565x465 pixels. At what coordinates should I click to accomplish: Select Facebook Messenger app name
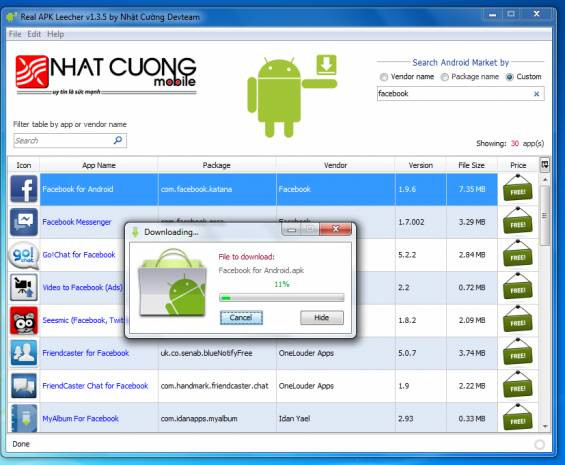pyautogui.click(x=77, y=222)
